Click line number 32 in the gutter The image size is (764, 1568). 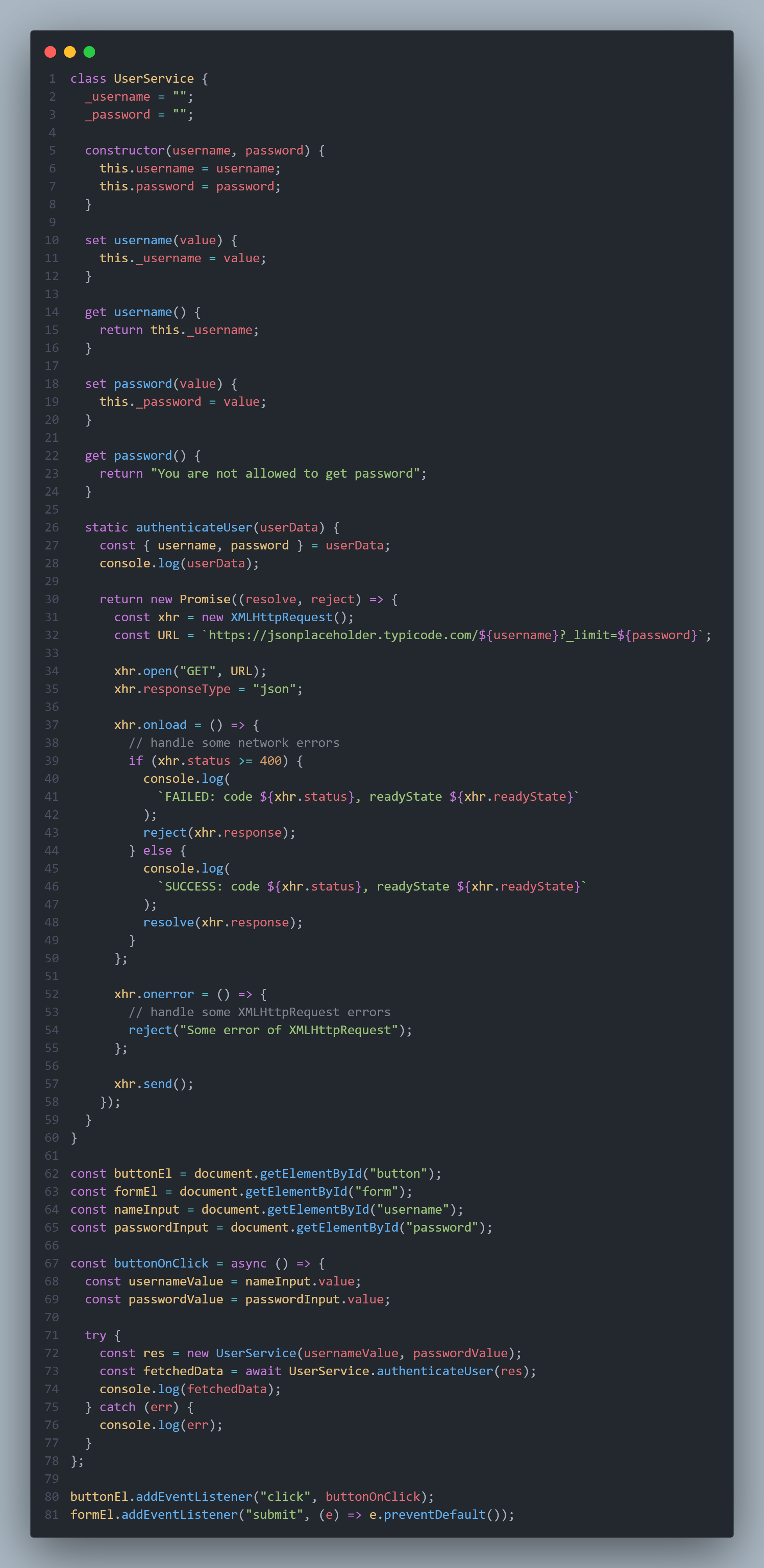pos(52,635)
